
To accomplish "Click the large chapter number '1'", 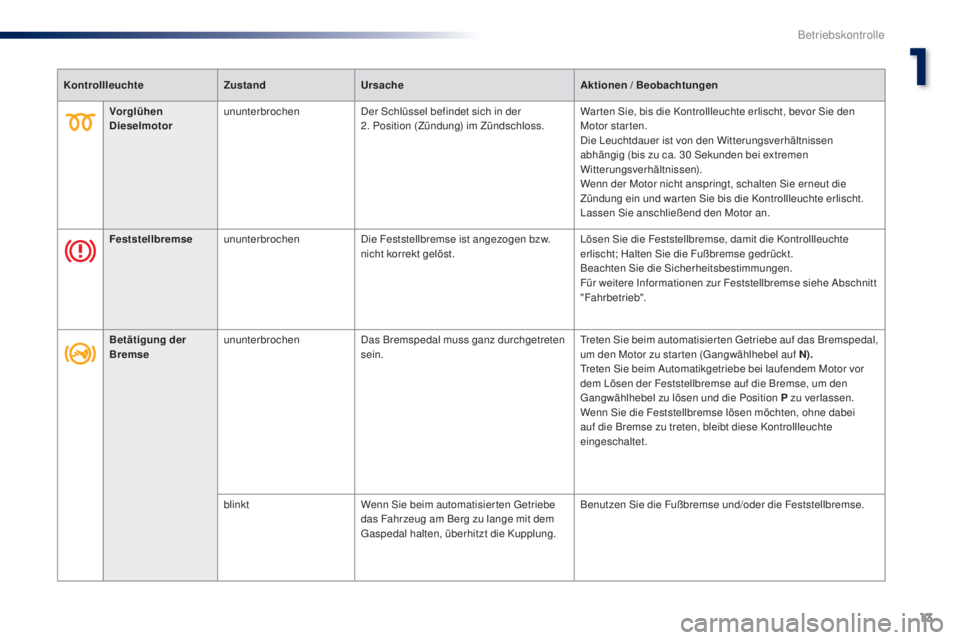I will (918, 67).
